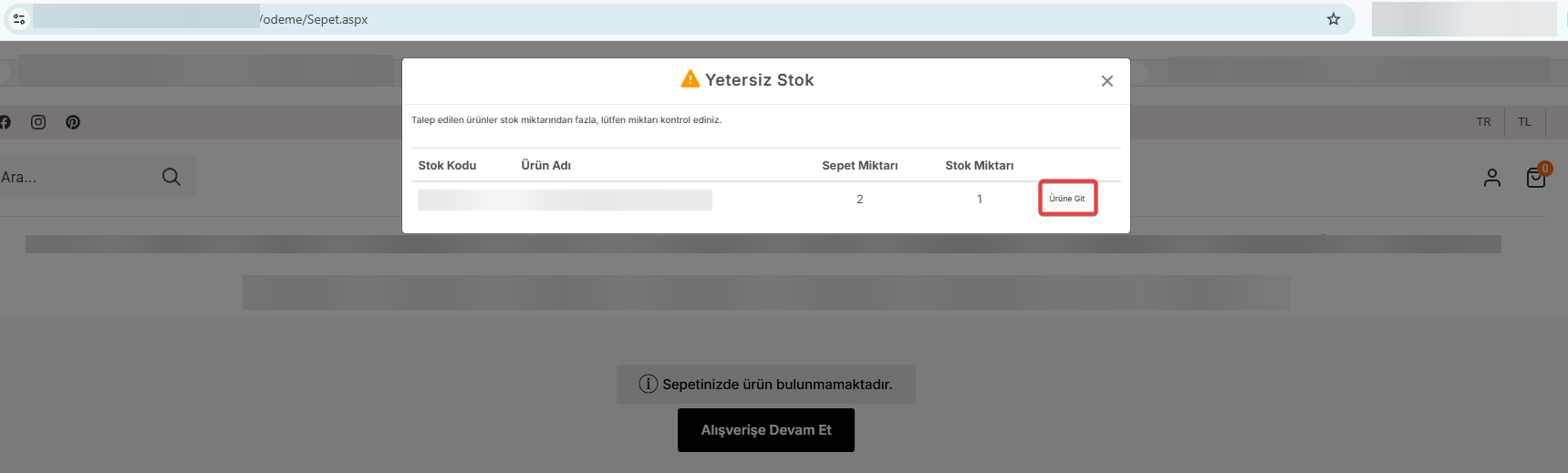
Task: Click the Ürüne Git button
Action: [x=1067, y=199]
